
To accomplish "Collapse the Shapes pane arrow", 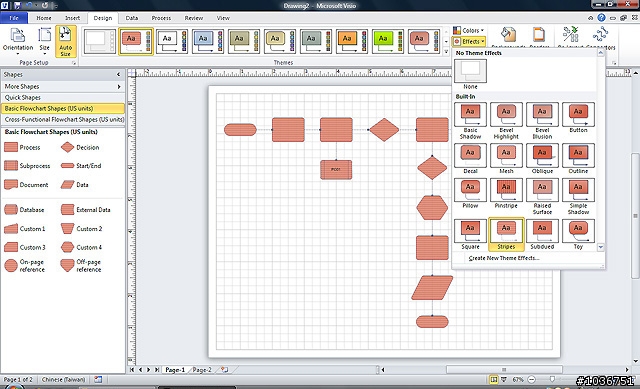I will (118, 74).
